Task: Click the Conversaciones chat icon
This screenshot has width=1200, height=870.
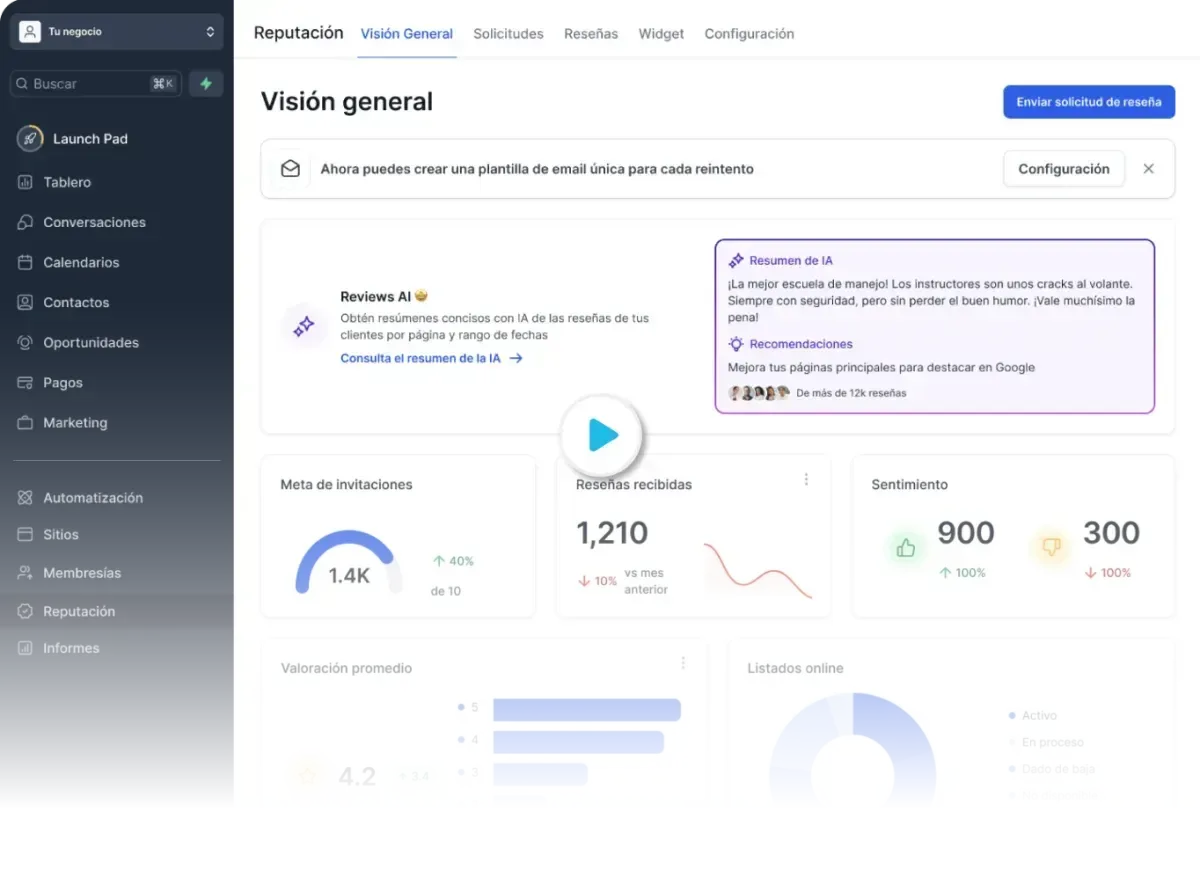Action: pyautogui.click(x=25, y=222)
